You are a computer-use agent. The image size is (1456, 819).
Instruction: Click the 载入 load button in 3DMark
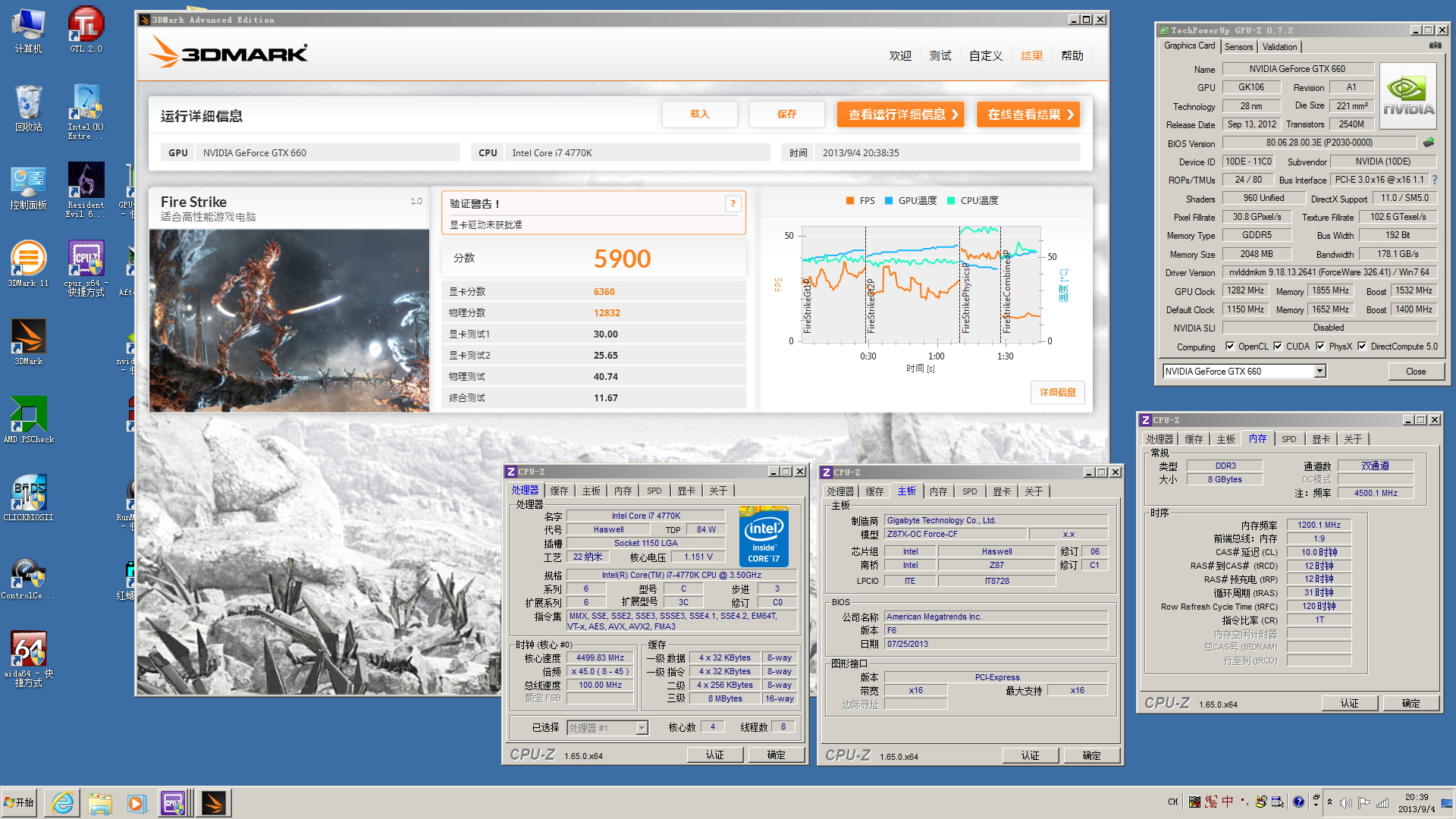pos(699,115)
